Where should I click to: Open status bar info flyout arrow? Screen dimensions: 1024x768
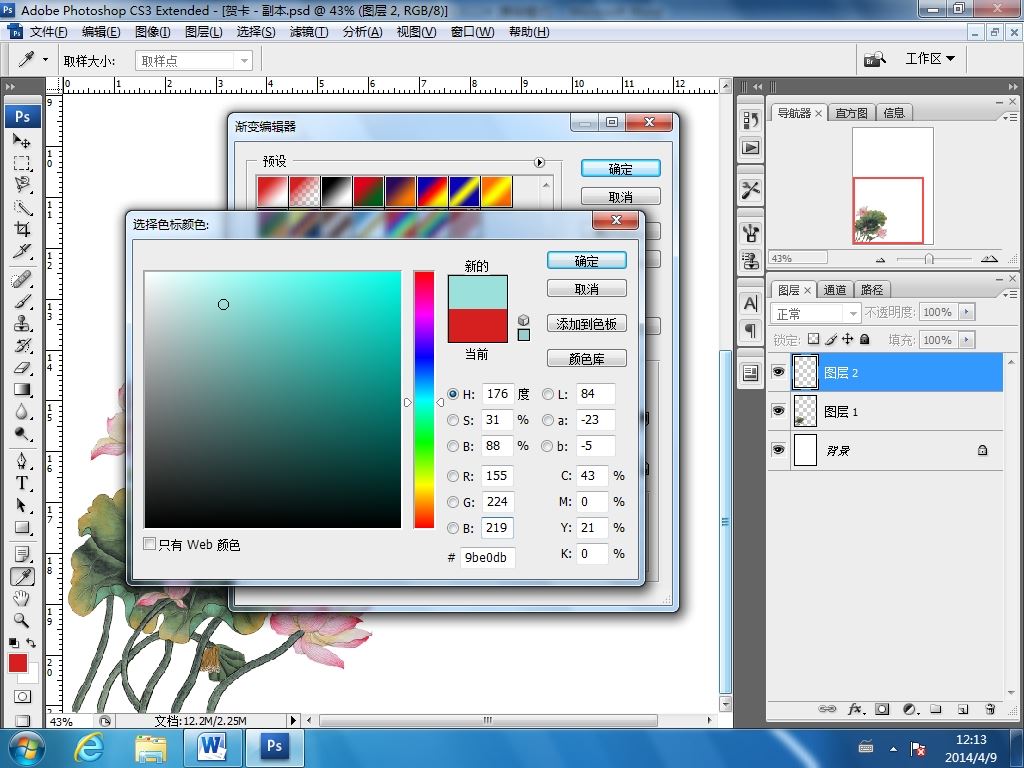[x=293, y=720]
